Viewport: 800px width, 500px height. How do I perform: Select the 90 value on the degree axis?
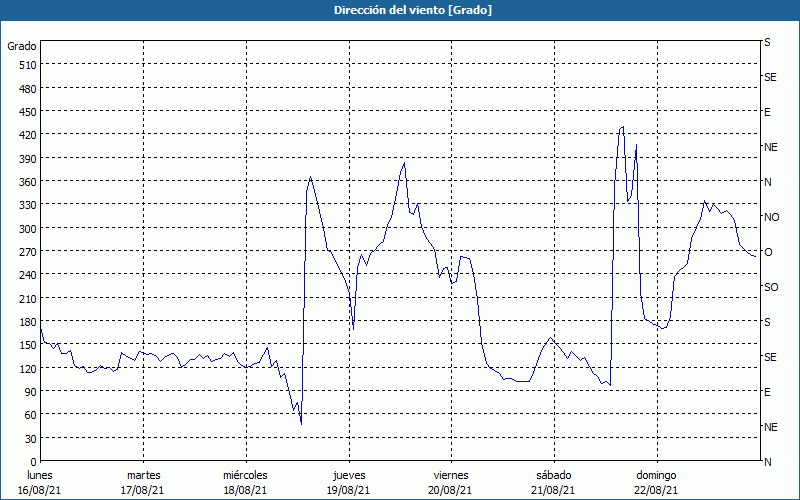31,392
